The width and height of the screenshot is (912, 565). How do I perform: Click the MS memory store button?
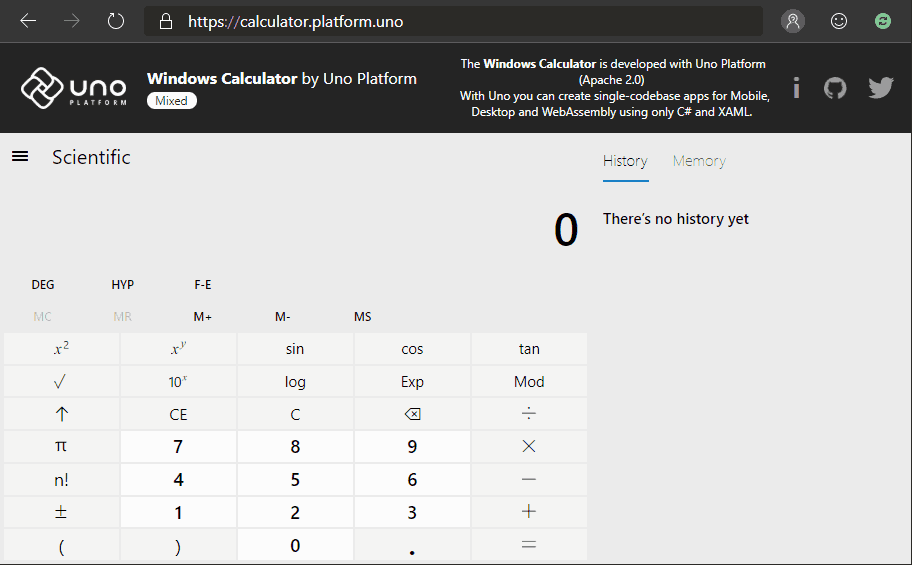coord(362,317)
